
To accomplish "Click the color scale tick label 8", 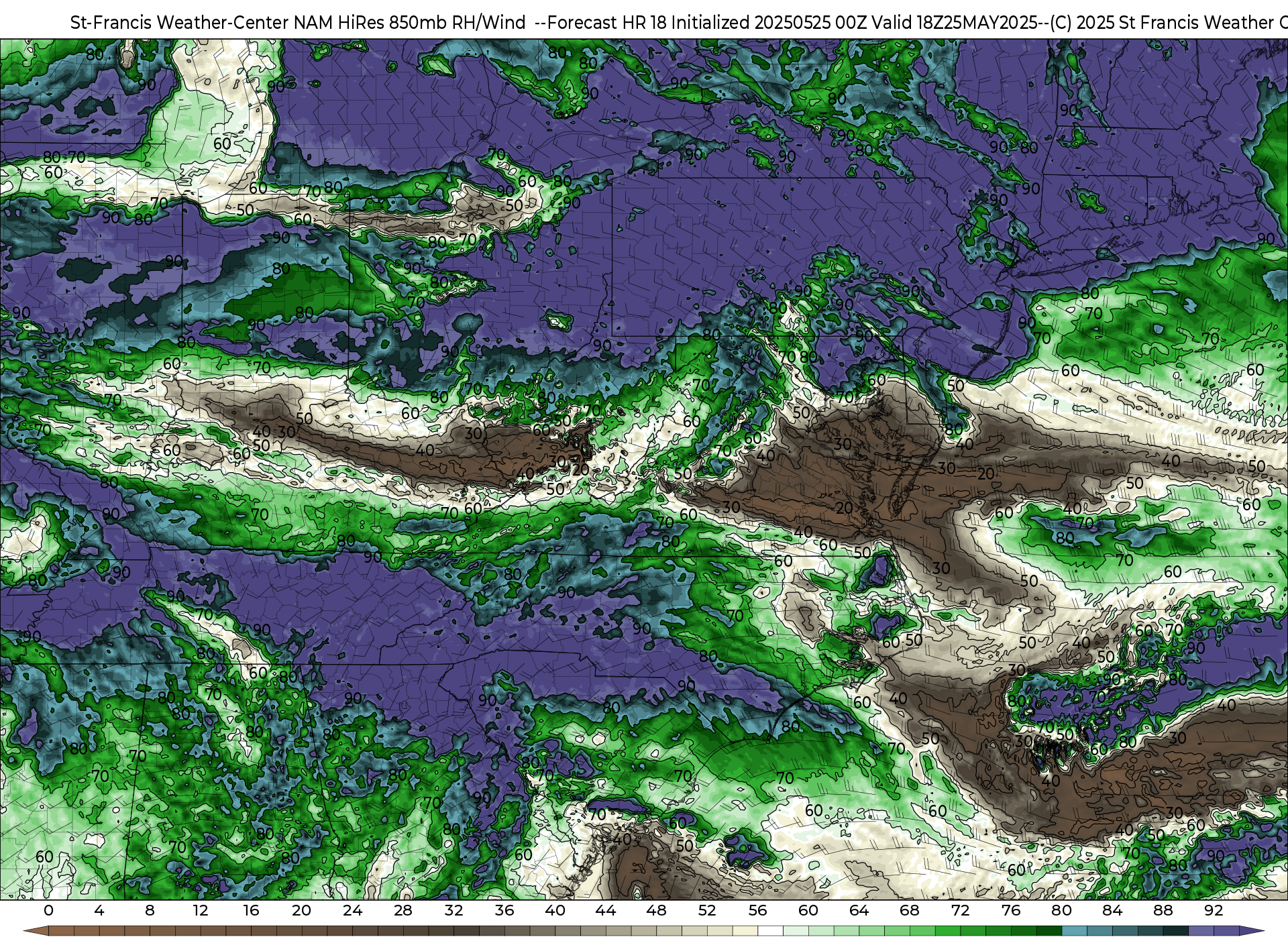I will point(150,910).
